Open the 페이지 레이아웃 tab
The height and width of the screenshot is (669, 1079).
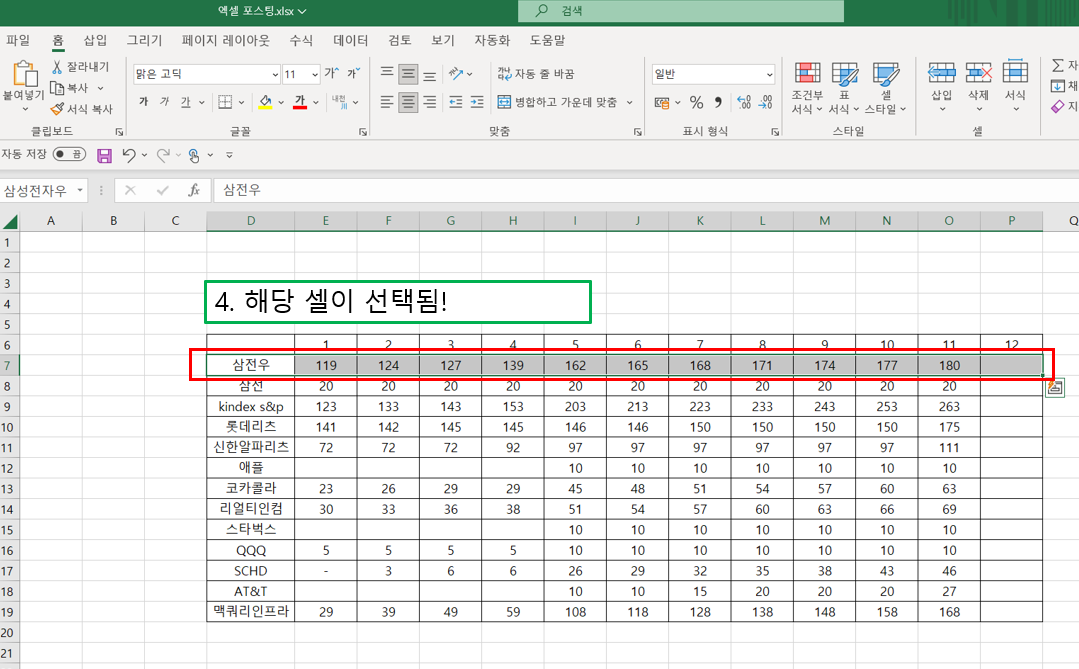pyautogui.click(x=226, y=40)
